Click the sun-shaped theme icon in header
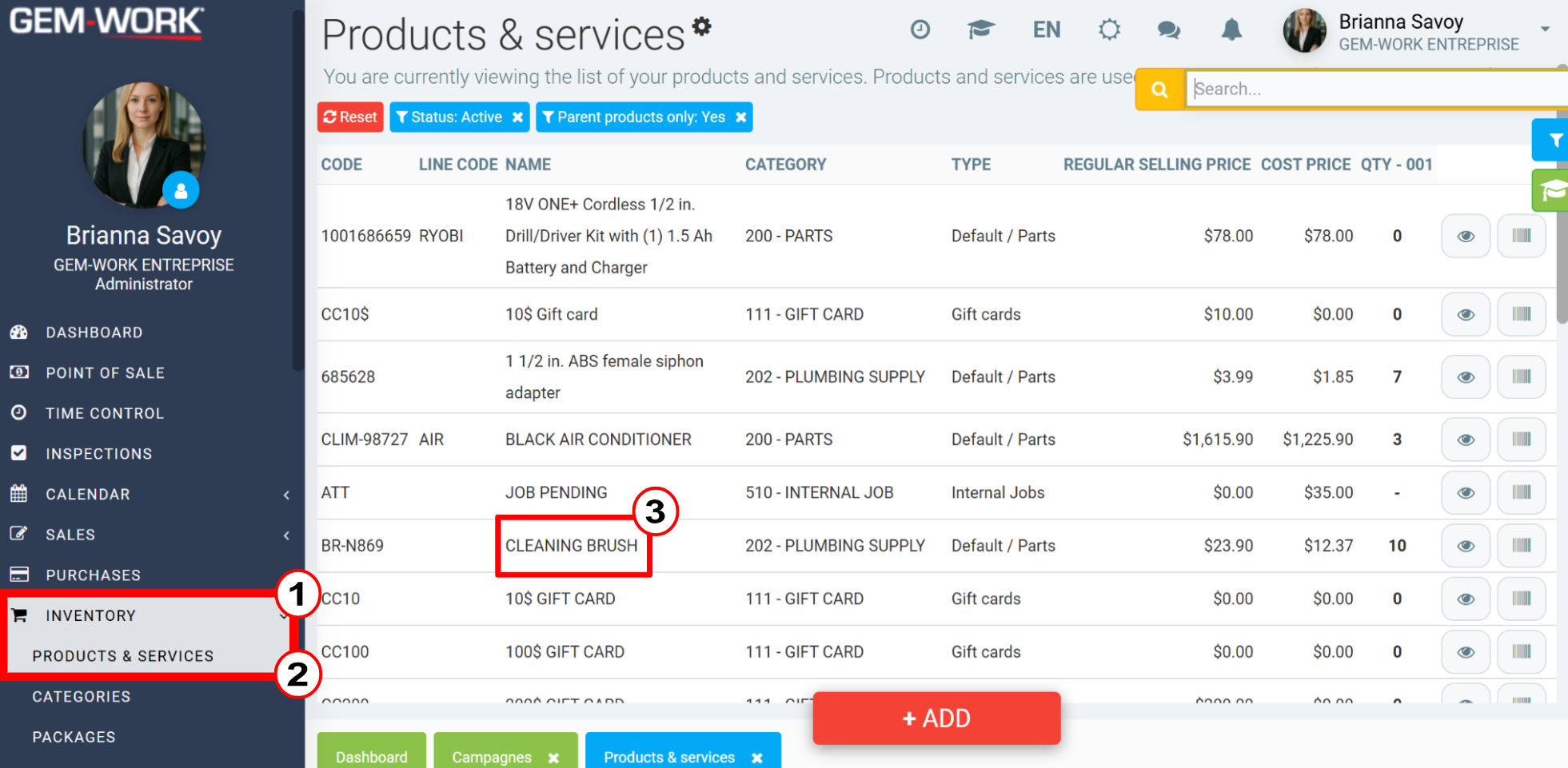 [1109, 30]
